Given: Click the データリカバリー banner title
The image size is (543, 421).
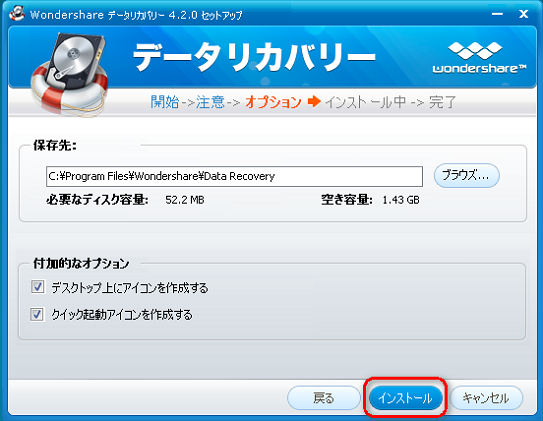Looking at the screenshot, I should point(254,57).
